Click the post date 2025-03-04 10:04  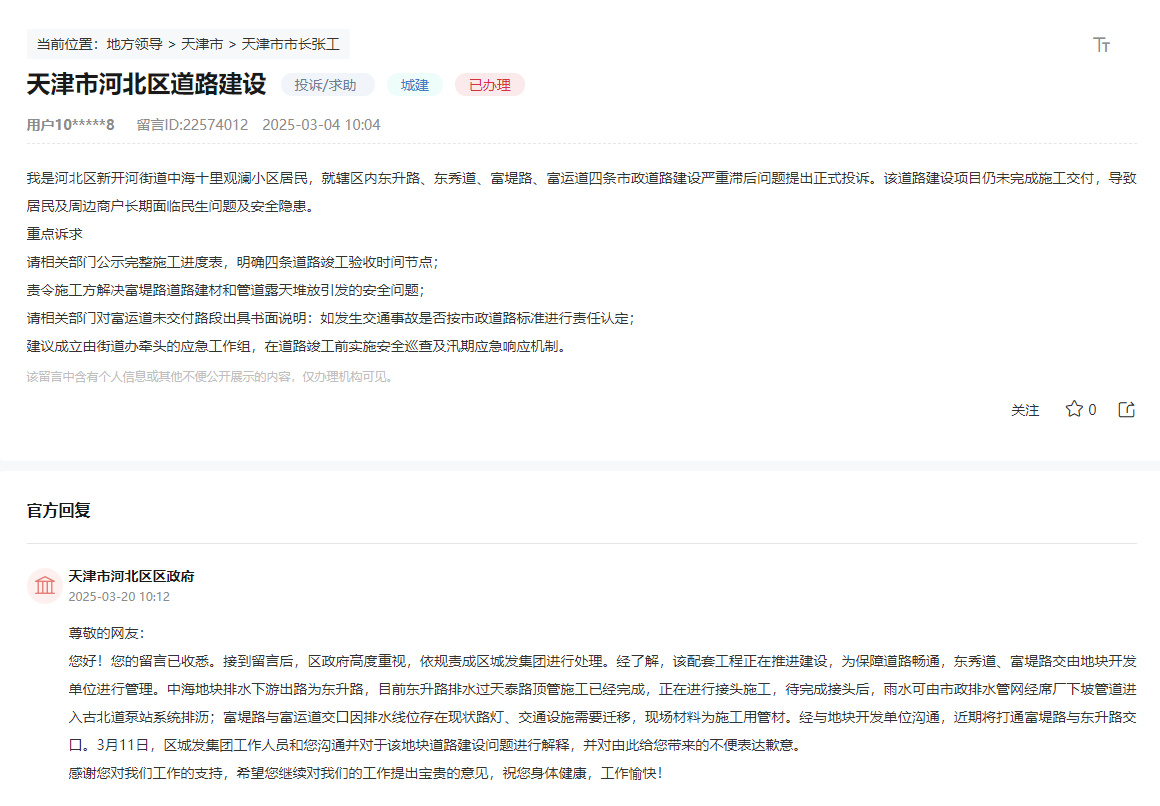pyautogui.click(x=321, y=125)
